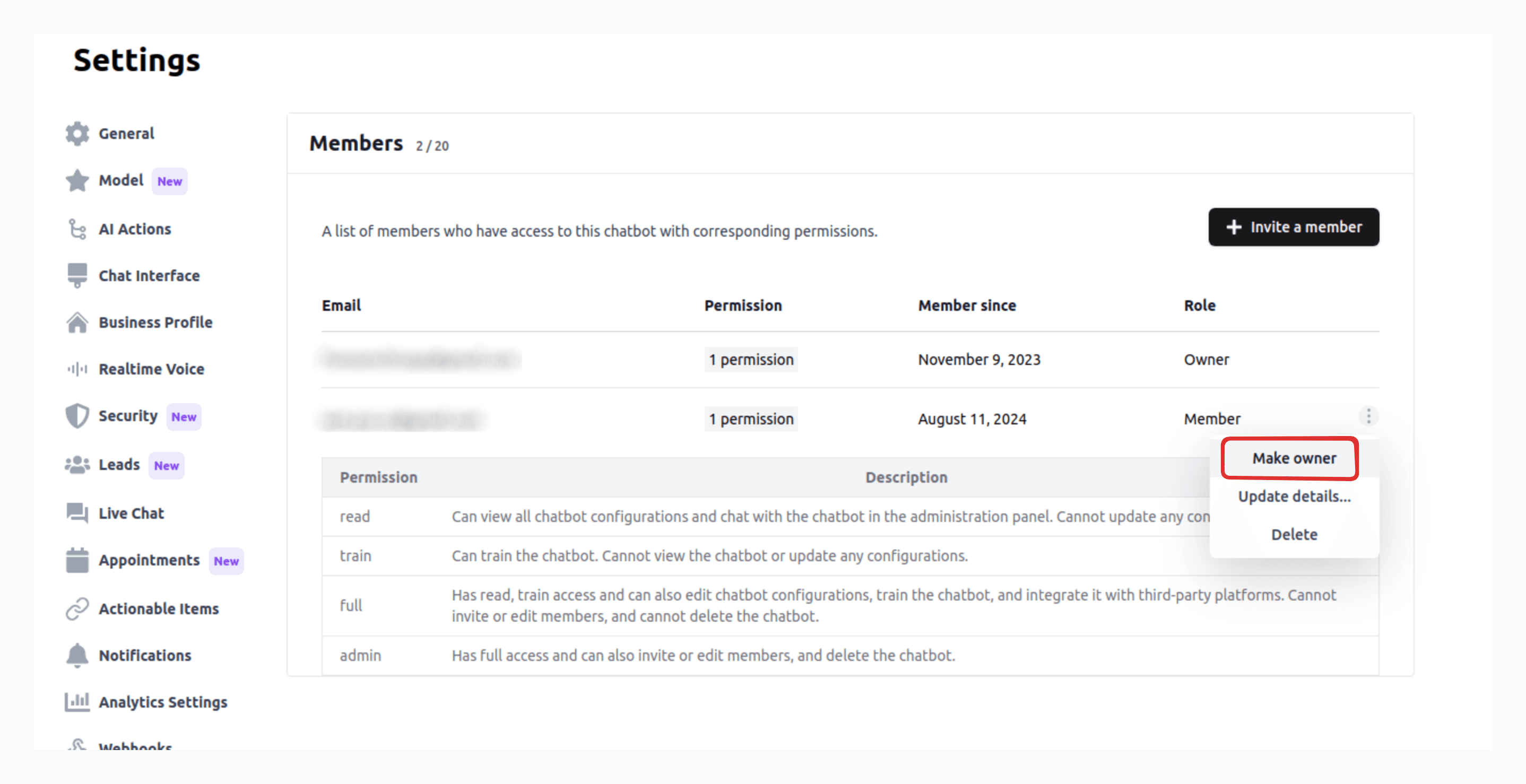The height and width of the screenshot is (784, 1526).
Task: Open the Appointments calendar icon
Action: click(77, 560)
